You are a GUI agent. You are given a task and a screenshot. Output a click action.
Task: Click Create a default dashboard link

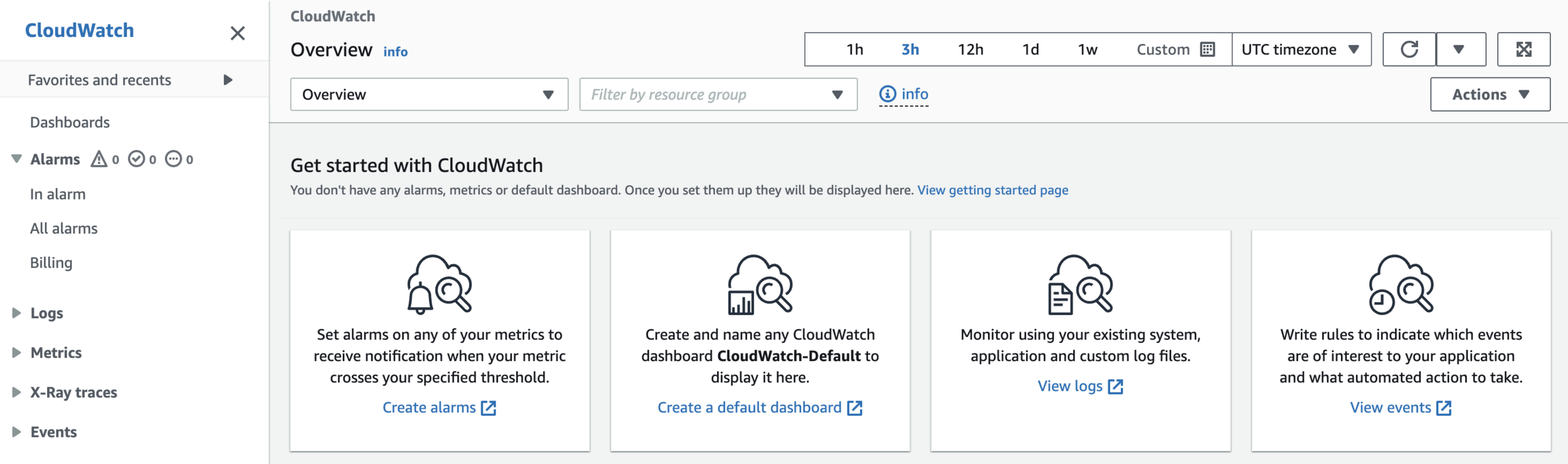[x=749, y=408]
